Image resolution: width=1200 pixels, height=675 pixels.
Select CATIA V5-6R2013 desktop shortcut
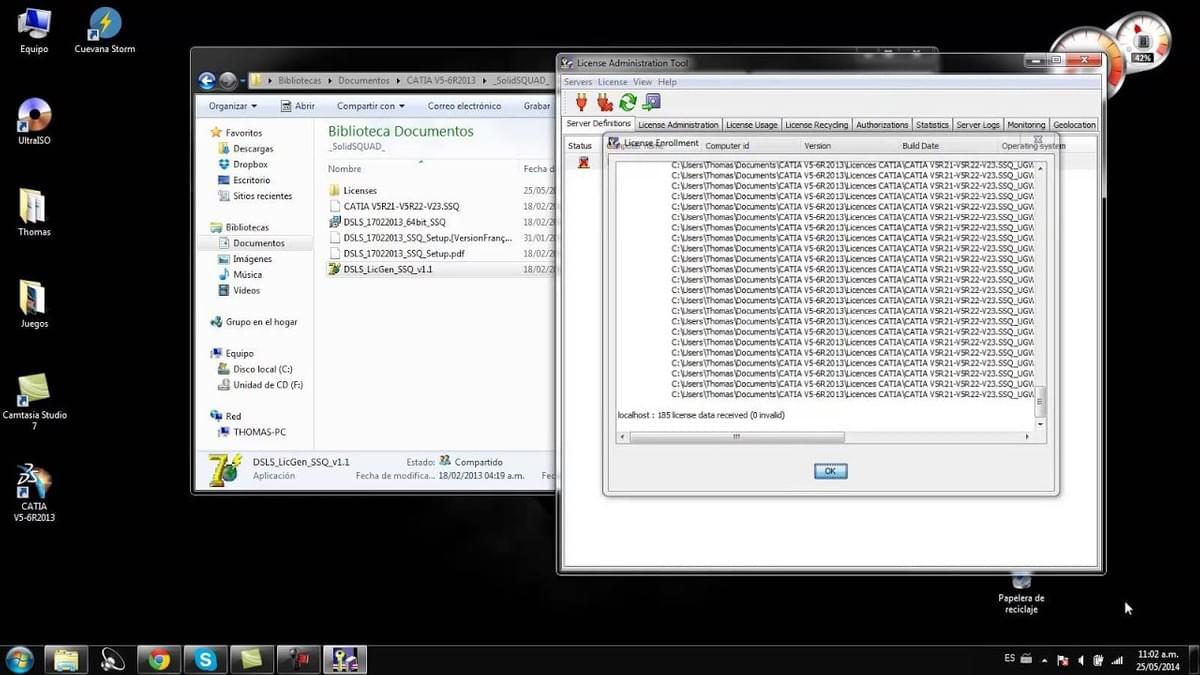click(34, 493)
